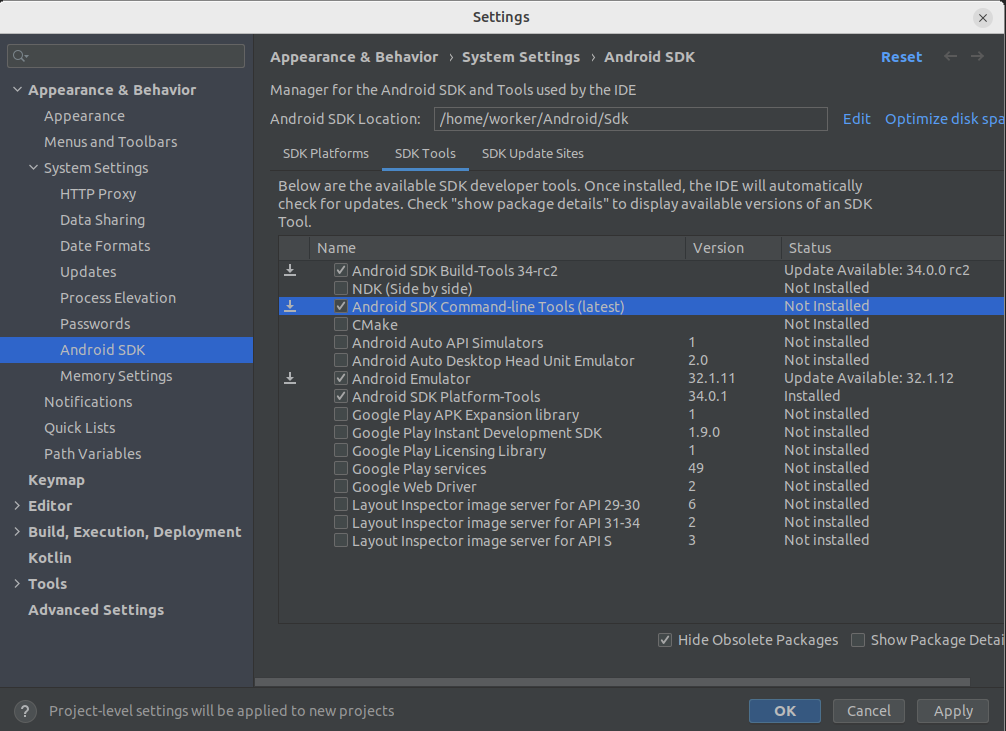Uncheck Android SDK Command-line Tools (latest)
1006x731 pixels.
click(341, 306)
